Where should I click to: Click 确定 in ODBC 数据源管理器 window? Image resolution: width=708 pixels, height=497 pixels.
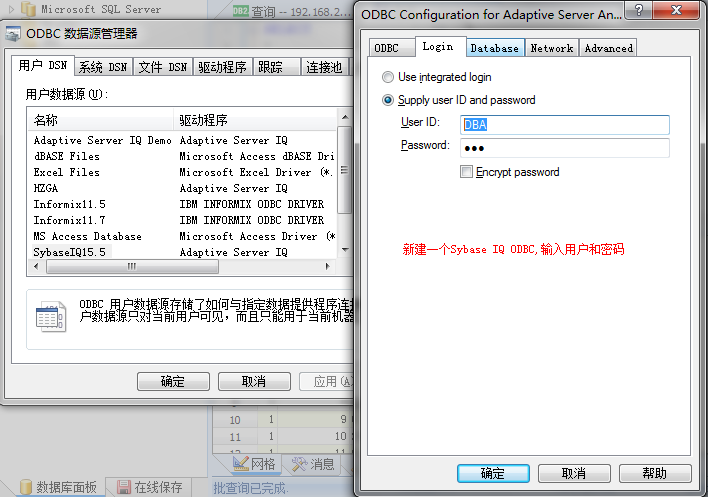click(173, 381)
